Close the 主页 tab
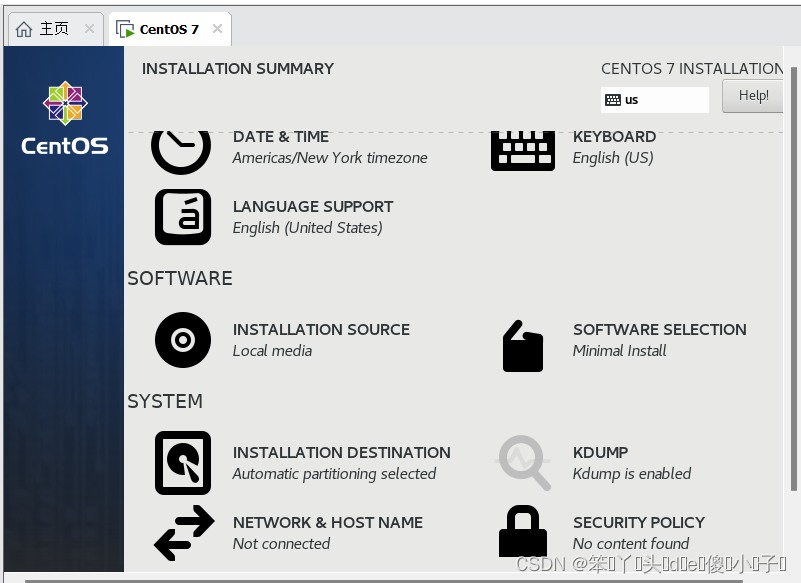Viewport: 801px width, 583px height. click(x=89, y=29)
